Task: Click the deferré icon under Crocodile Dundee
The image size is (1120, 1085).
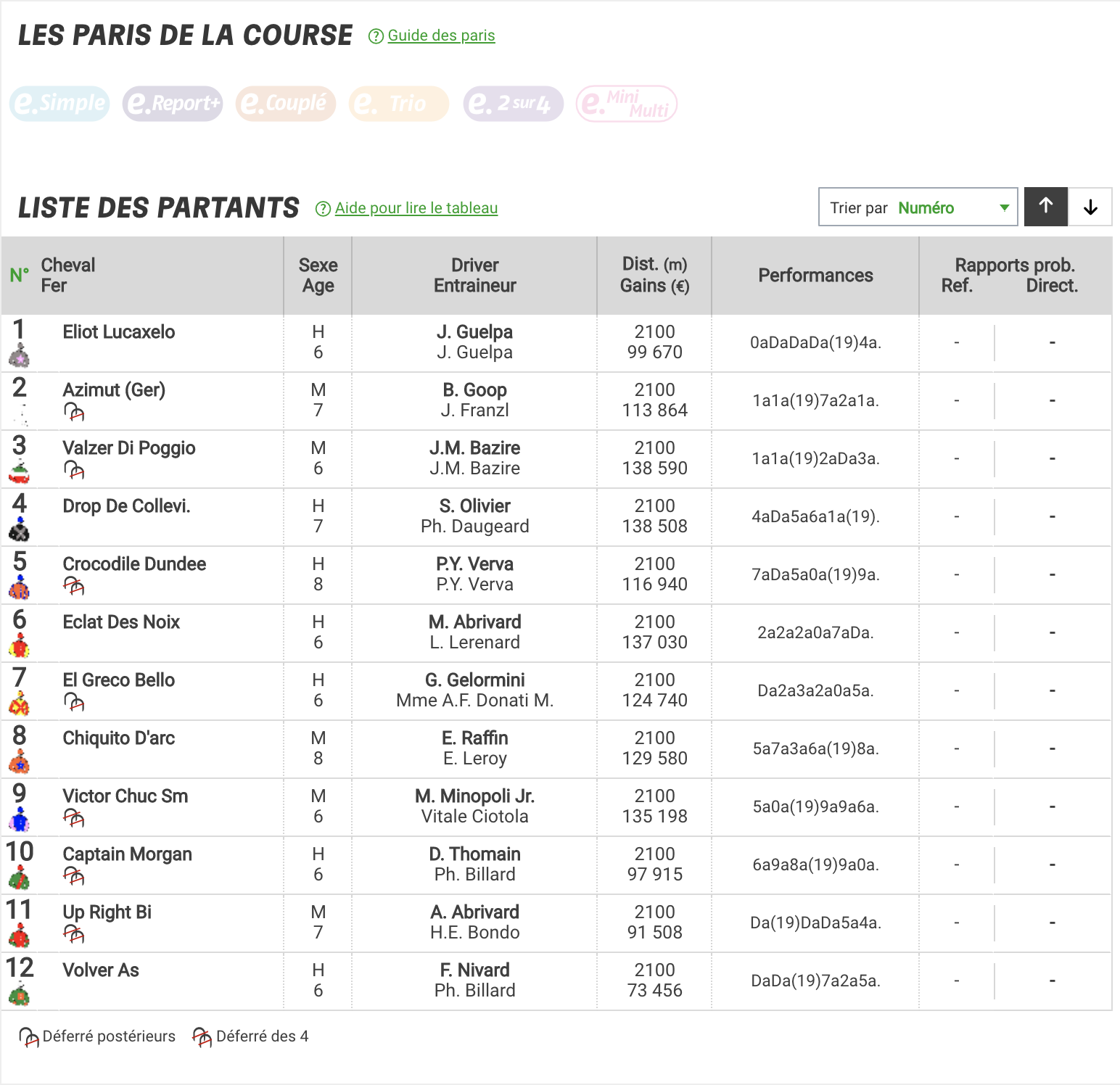Action: tap(74, 586)
